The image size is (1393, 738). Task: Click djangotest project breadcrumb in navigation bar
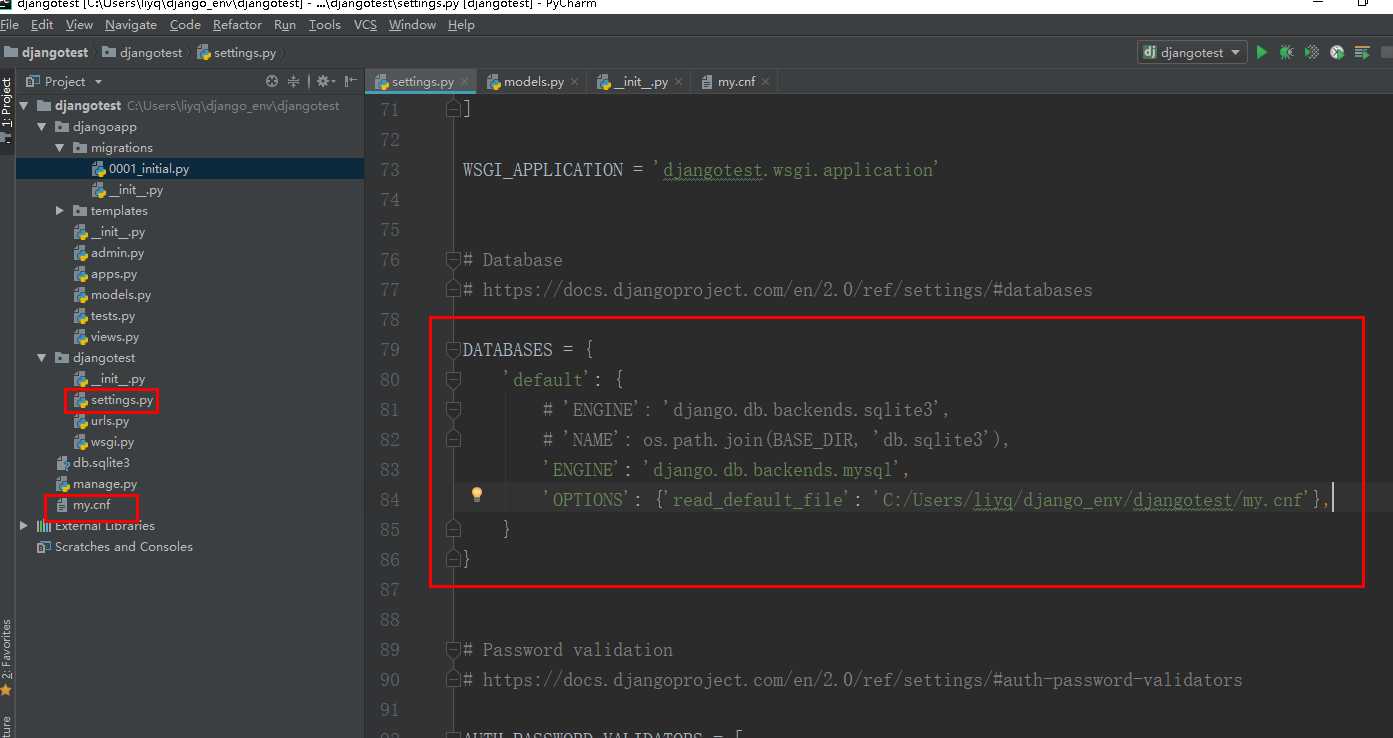tap(46, 52)
